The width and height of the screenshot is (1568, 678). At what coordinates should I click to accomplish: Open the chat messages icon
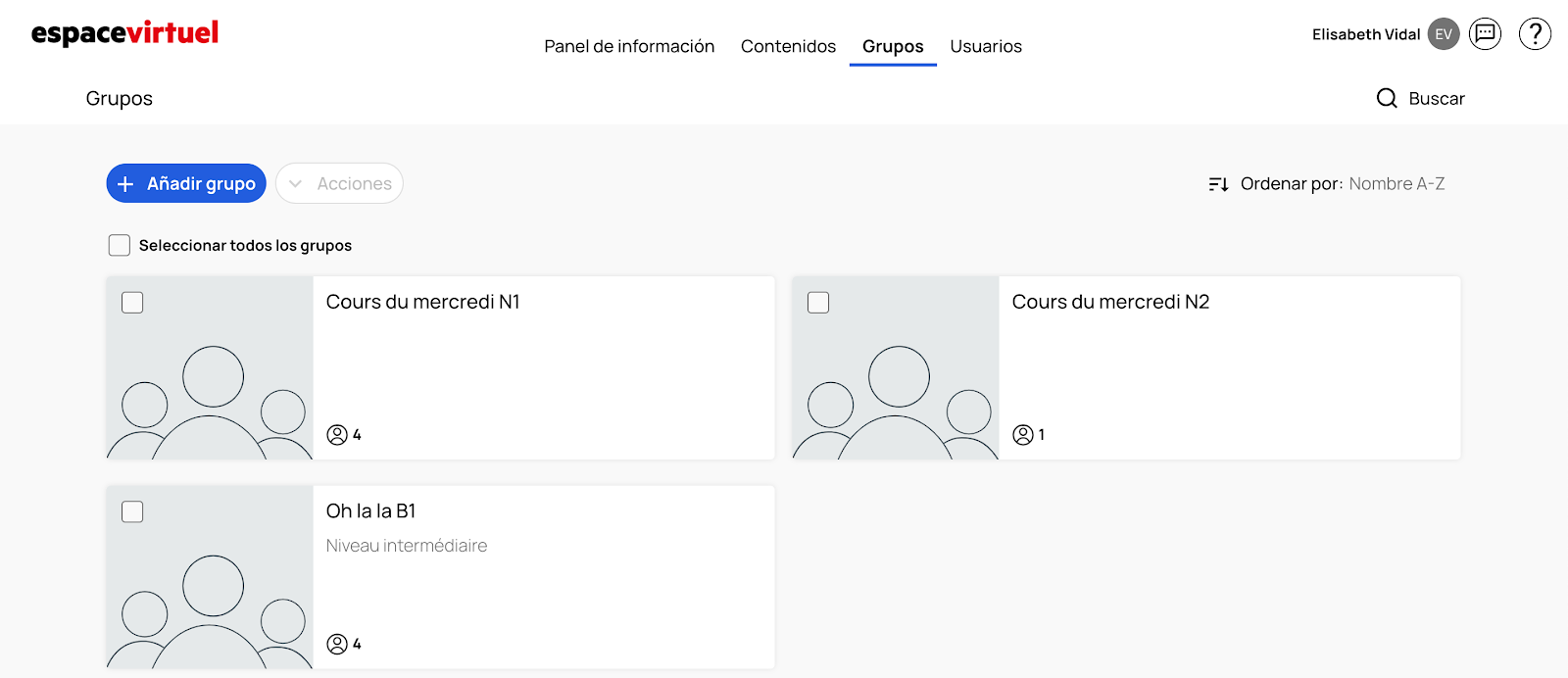(1485, 34)
